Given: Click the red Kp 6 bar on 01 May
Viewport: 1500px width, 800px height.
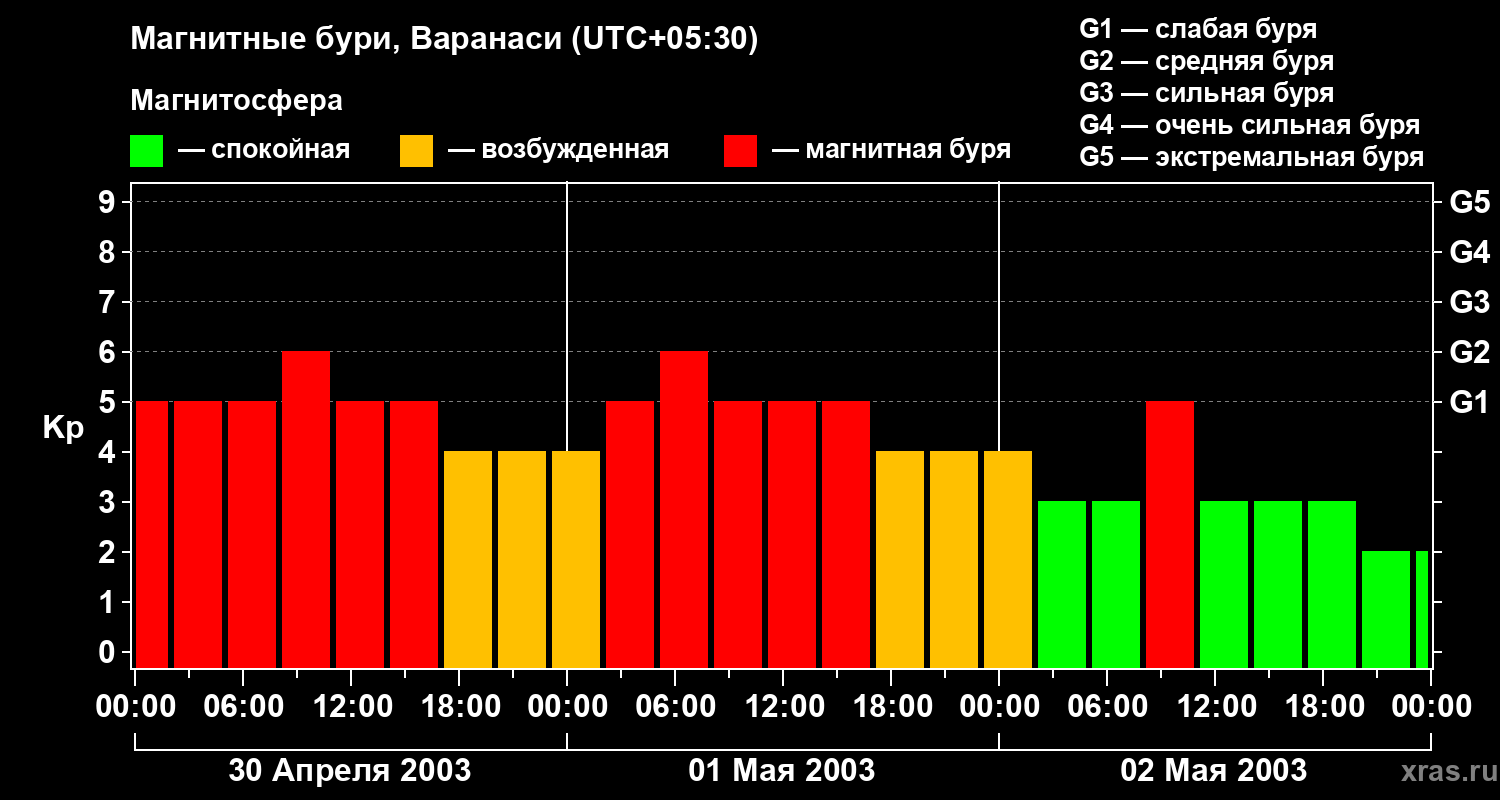Looking at the screenshot, I should point(684,510).
